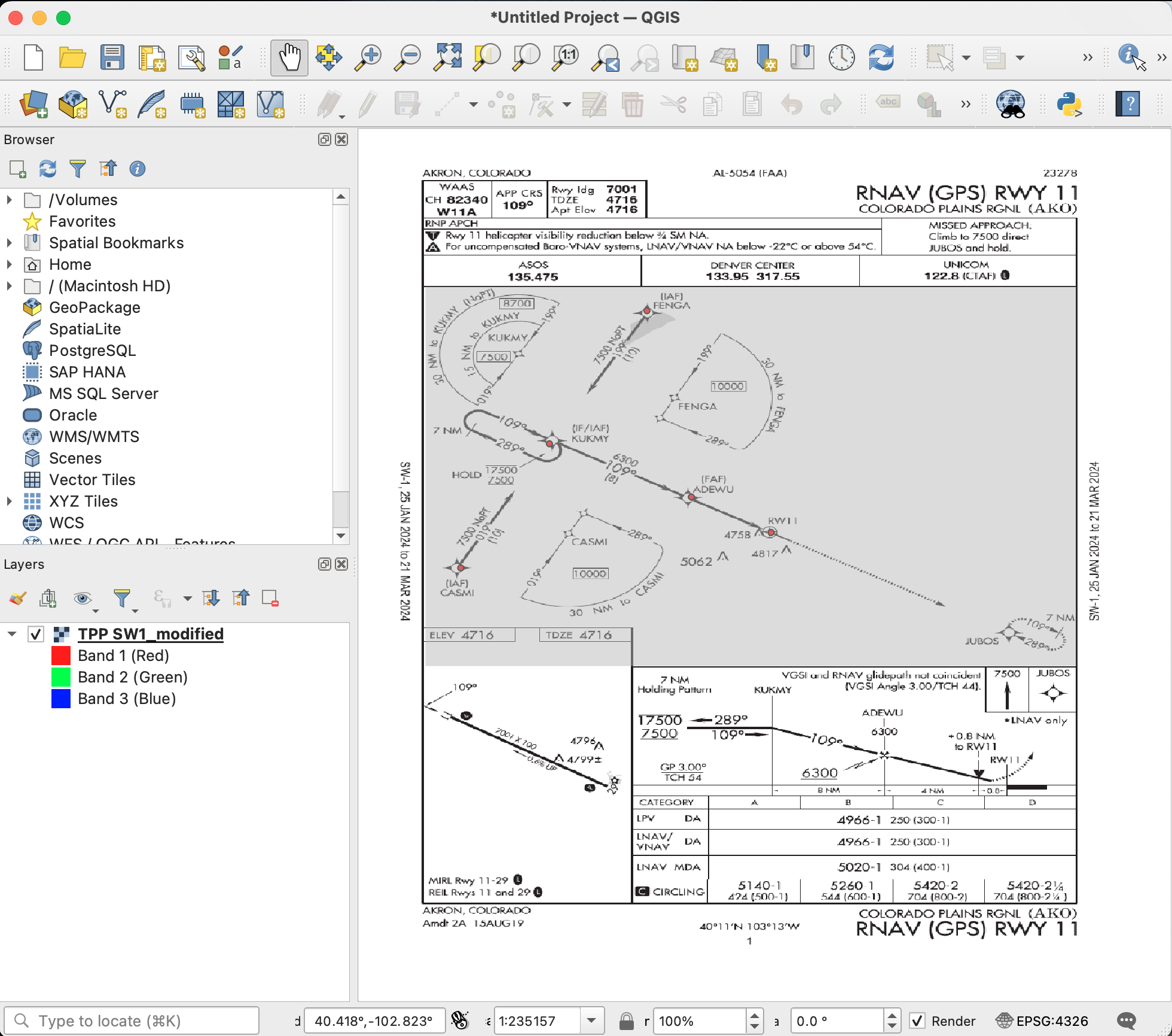Open the layout manager icon
Screen dimensions: 1172x1036
tap(191, 57)
